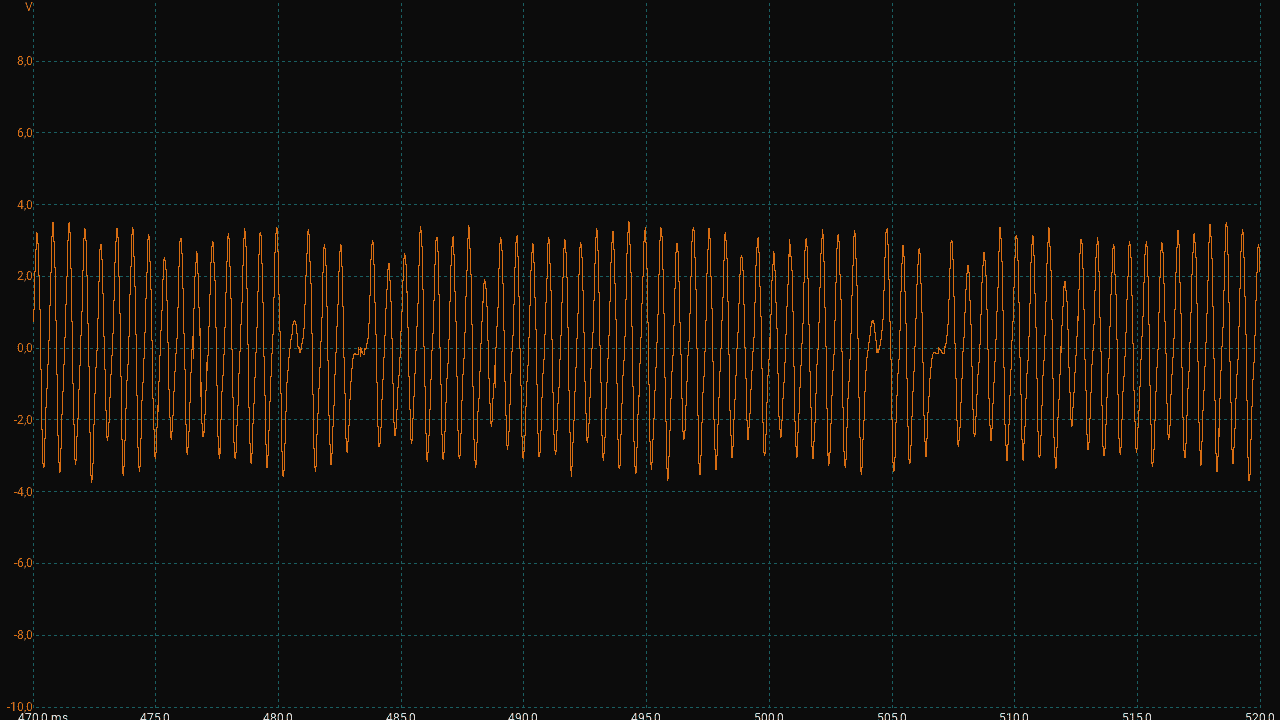Click the 2.0 voltage axis label

(25, 276)
